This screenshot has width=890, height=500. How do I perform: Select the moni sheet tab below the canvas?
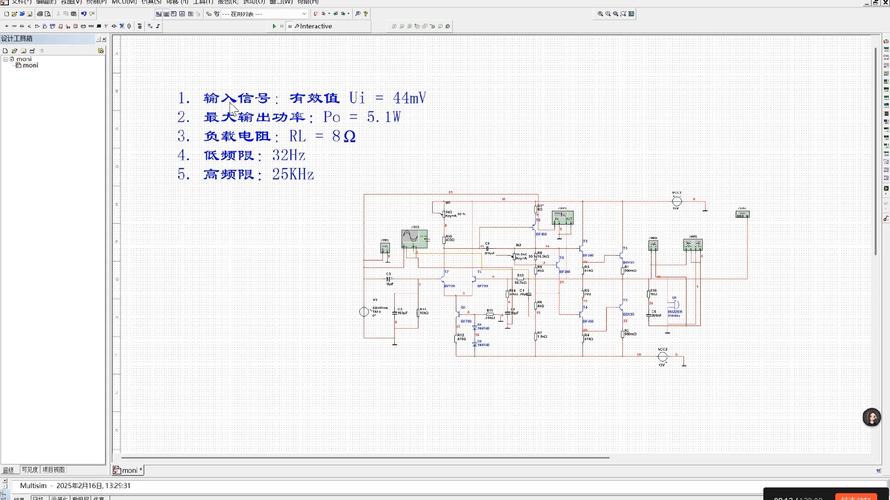(x=128, y=470)
